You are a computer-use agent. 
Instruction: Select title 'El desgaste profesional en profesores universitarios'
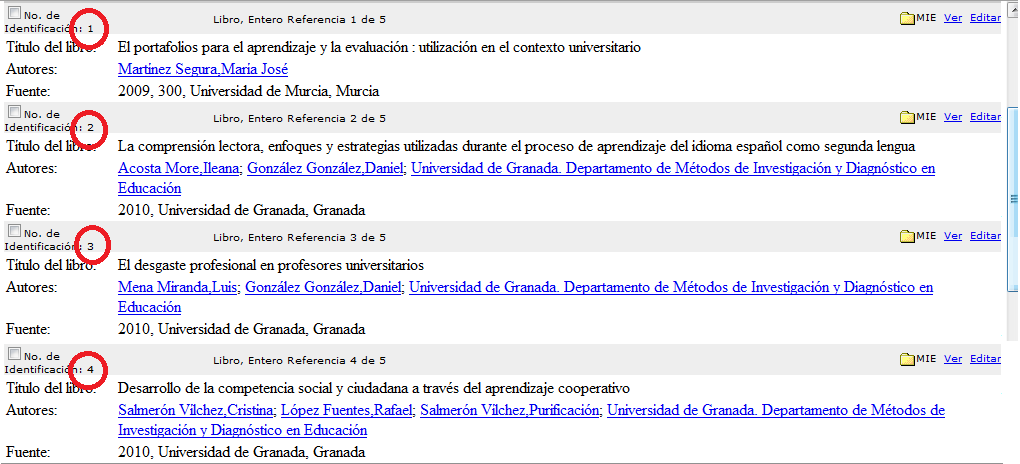pos(271,266)
